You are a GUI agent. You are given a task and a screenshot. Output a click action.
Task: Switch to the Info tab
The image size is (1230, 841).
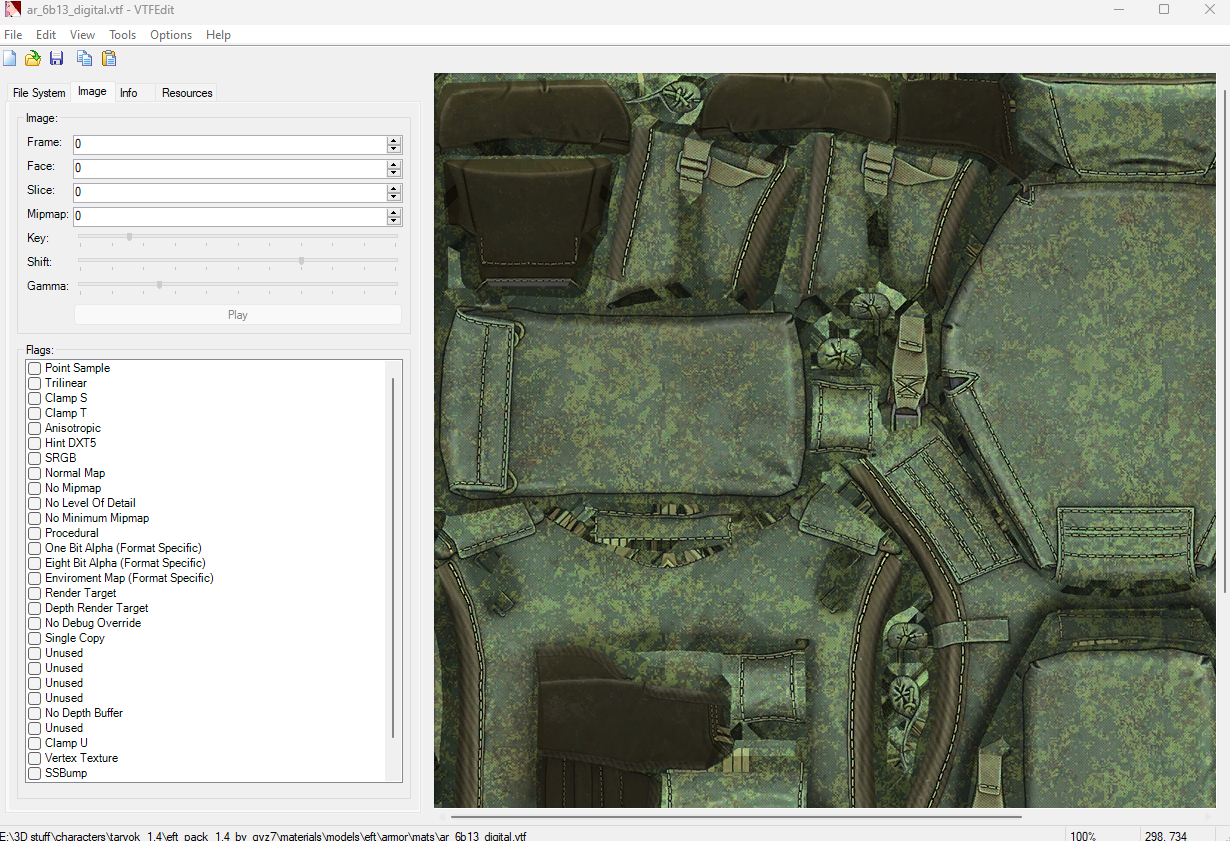coord(129,93)
